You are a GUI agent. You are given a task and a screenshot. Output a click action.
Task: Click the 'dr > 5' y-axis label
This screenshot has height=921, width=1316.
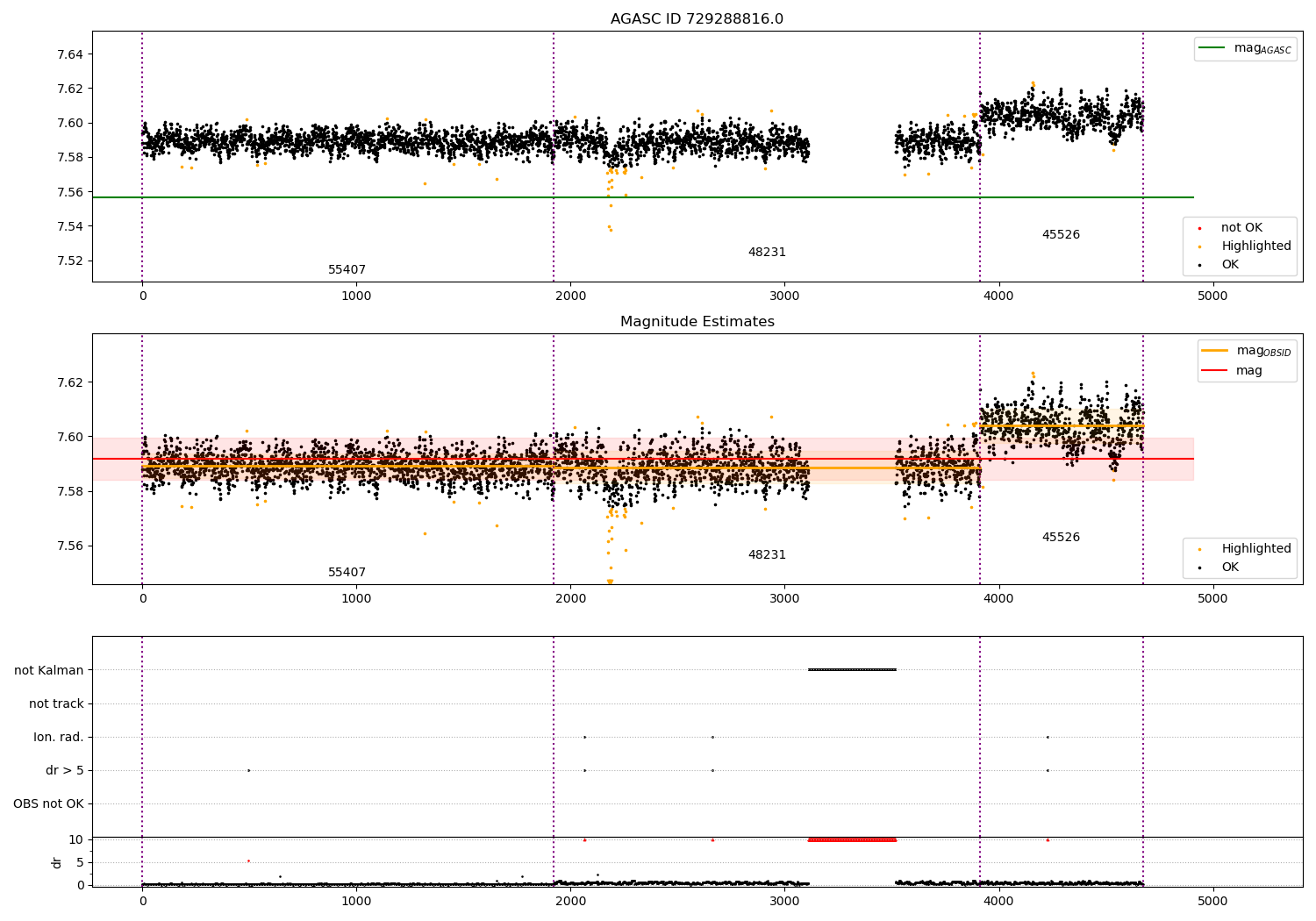[x=65, y=770]
